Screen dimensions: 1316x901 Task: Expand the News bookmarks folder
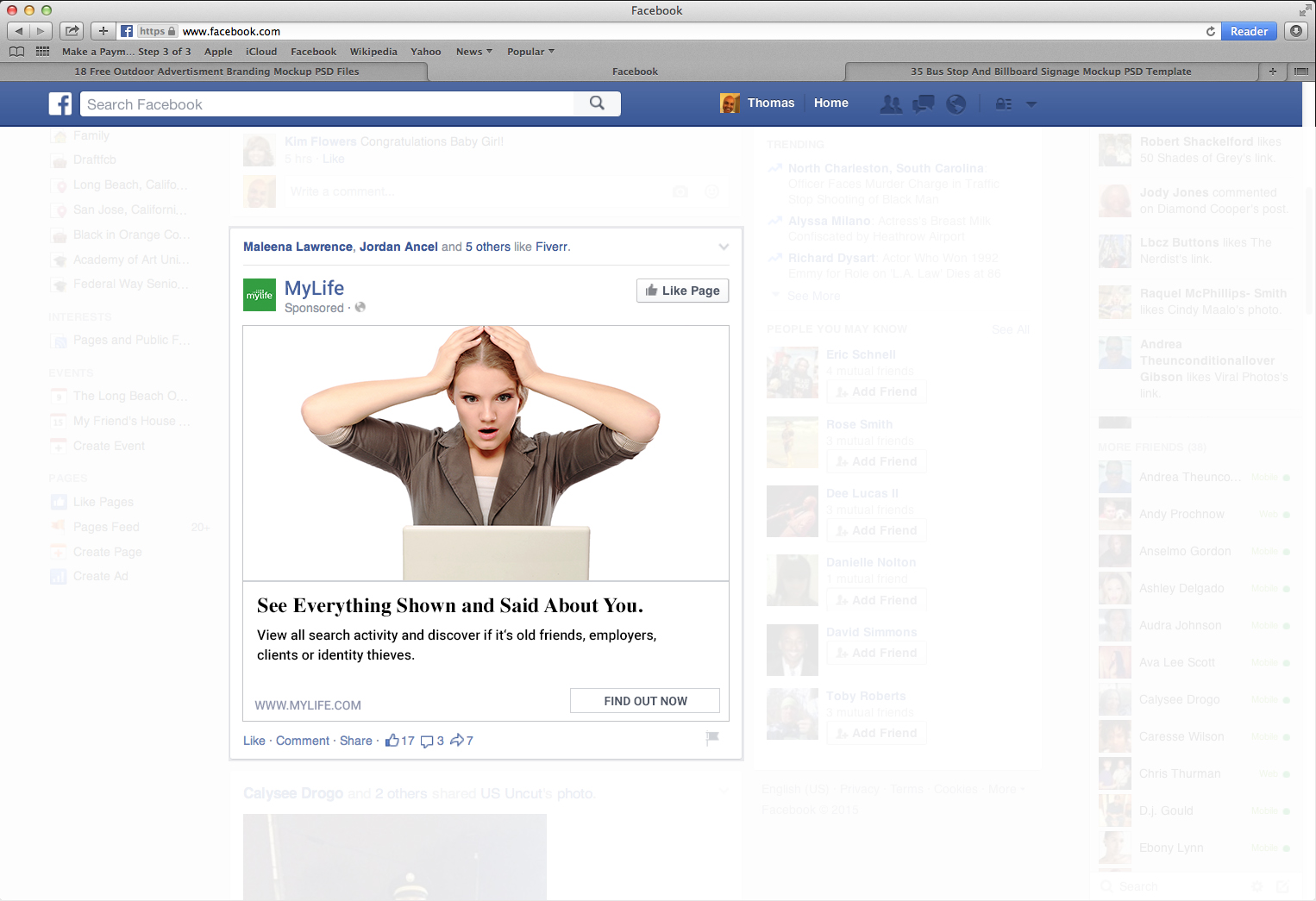coord(473,52)
